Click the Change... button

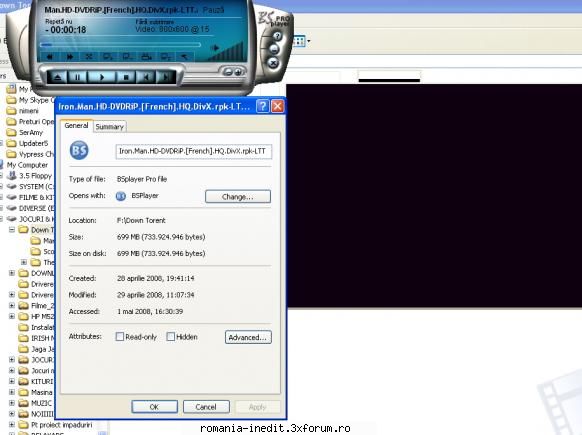(238, 196)
